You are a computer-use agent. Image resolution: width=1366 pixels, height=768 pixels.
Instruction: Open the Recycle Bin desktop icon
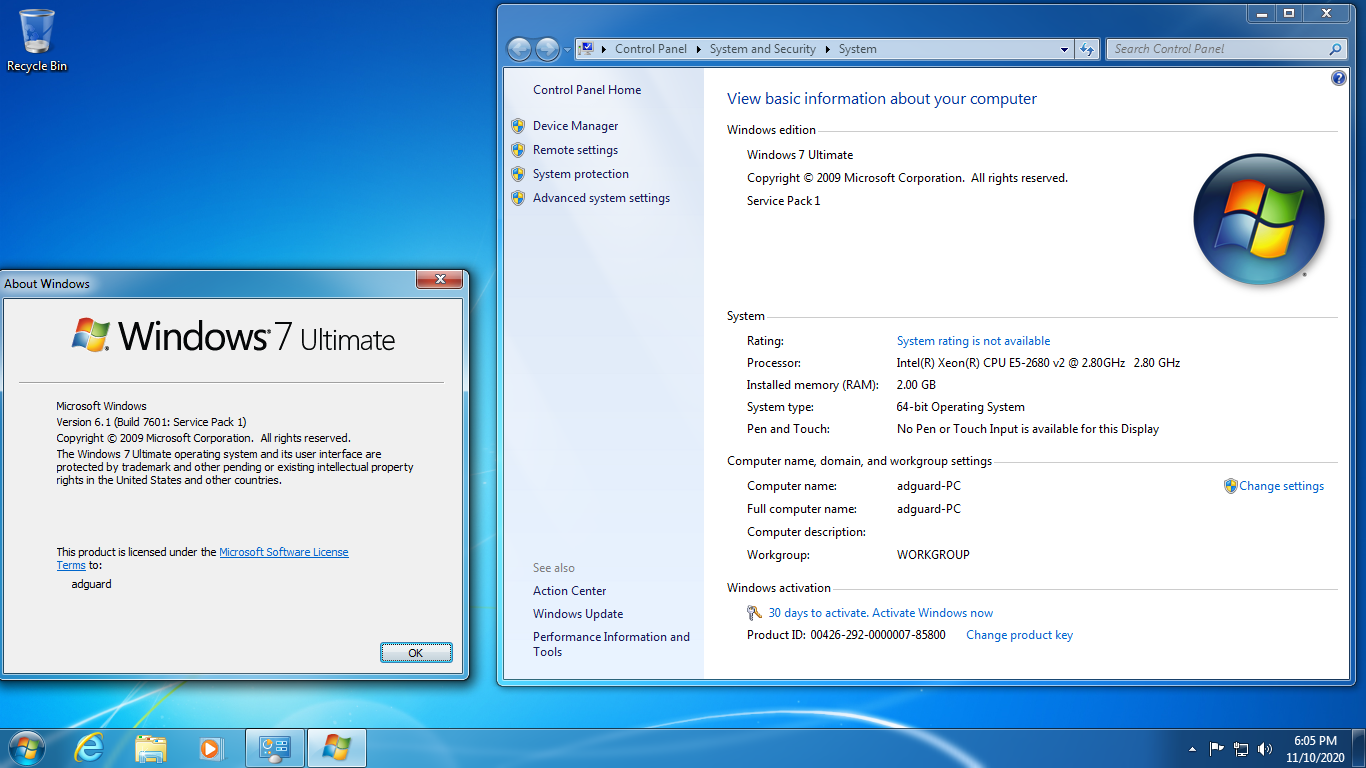(37, 40)
